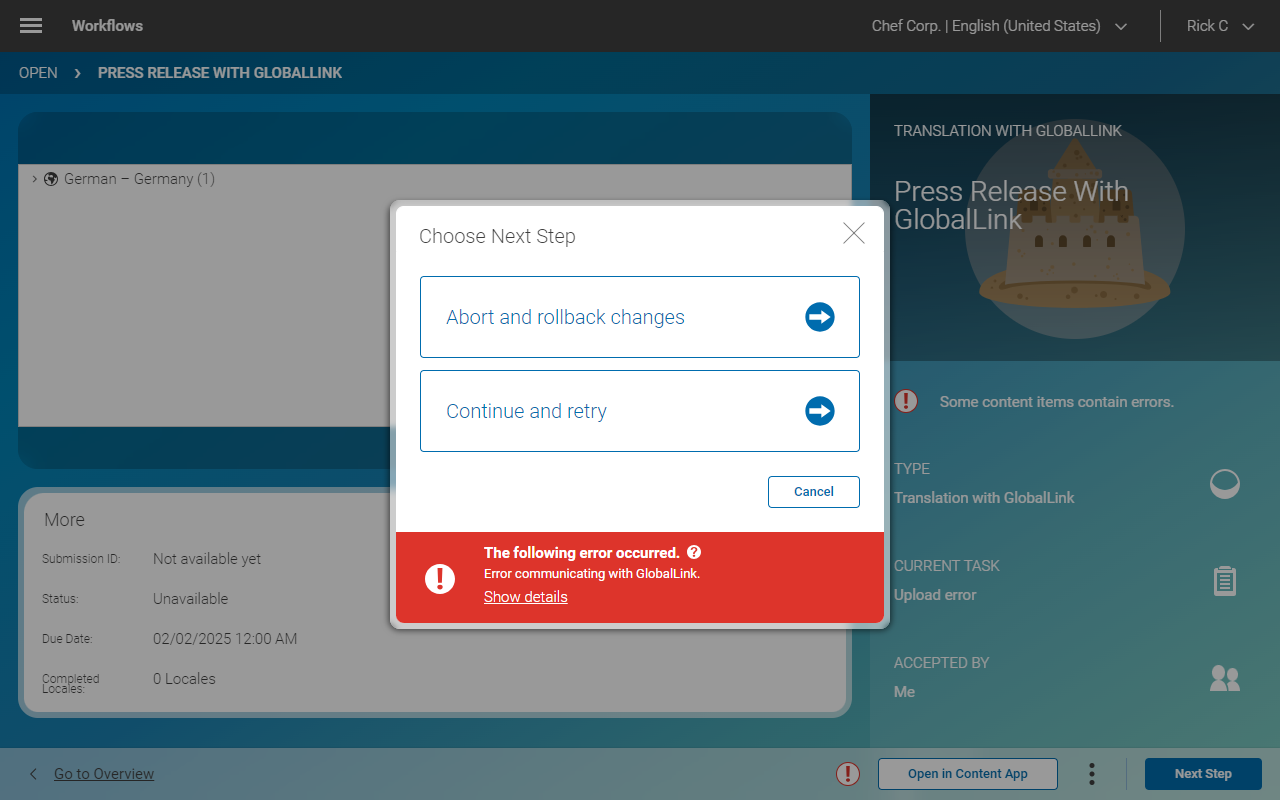Click the arrow icon on Abort and rollback changes

point(819,316)
